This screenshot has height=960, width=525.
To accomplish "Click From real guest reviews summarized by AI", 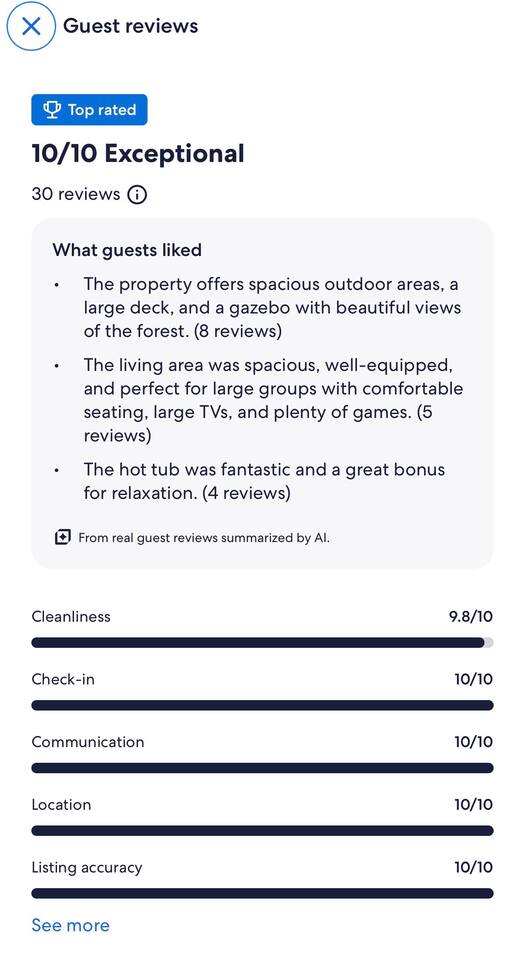I will (x=204, y=538).
